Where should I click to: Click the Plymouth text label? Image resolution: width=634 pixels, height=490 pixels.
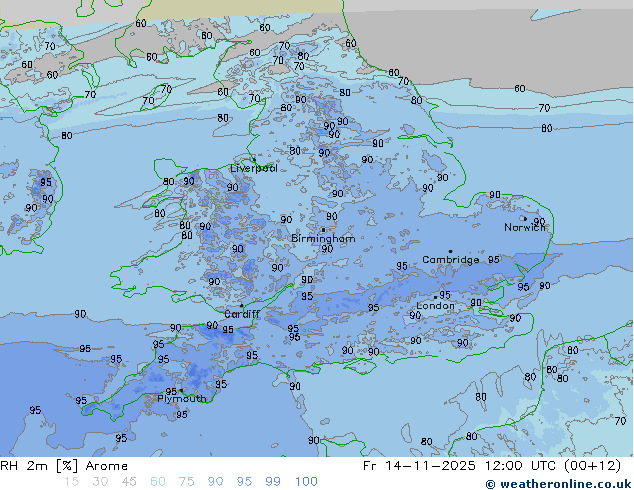pyautogui.click(x=181, y=399)
